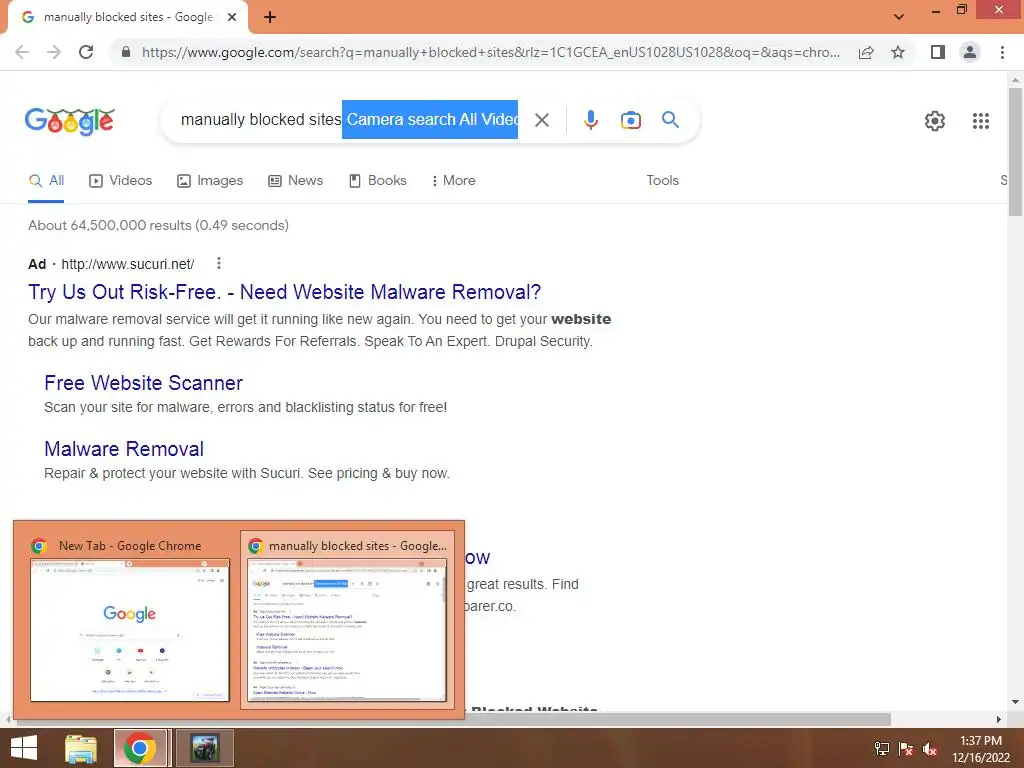Search by image with the camera icon
This screenshot has width=1024, height=768.
point(631,120)
